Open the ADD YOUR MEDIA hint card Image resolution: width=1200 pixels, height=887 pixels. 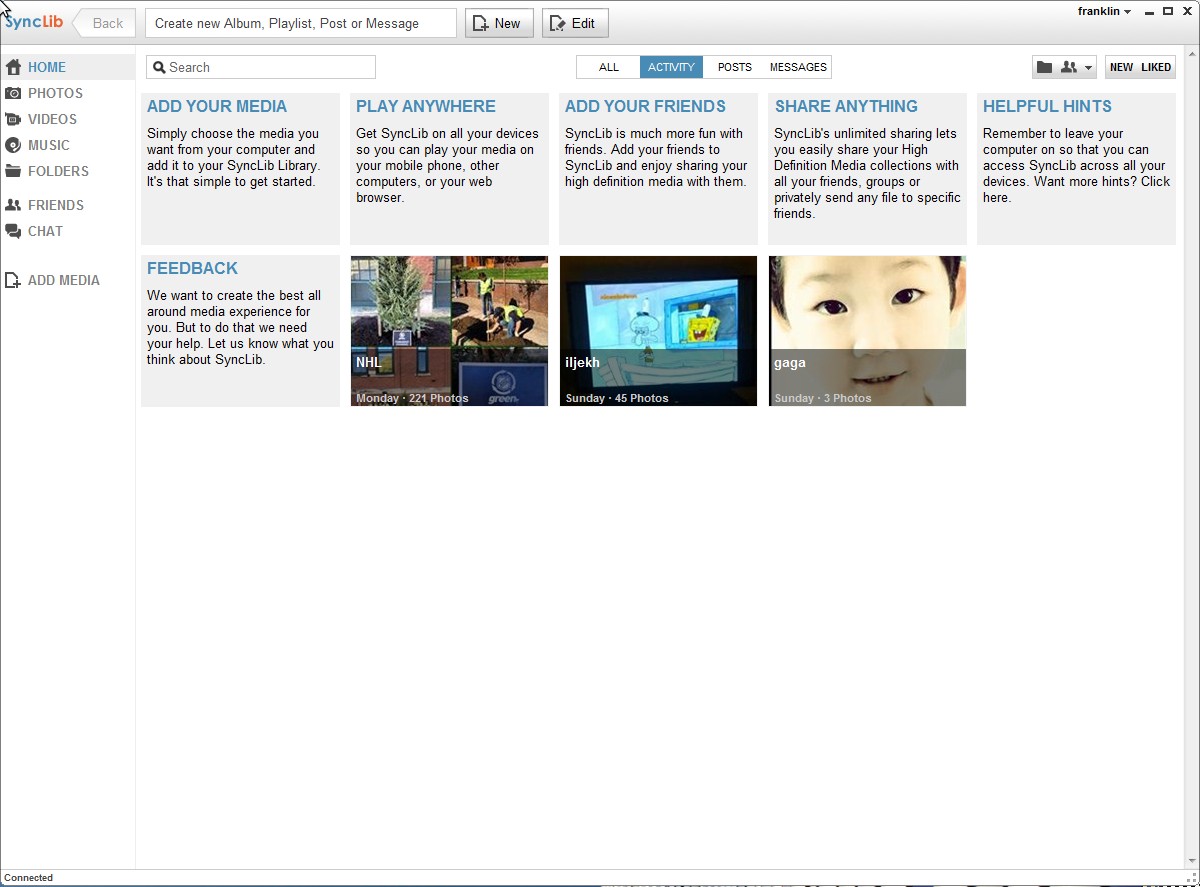(x=240, y=169)
